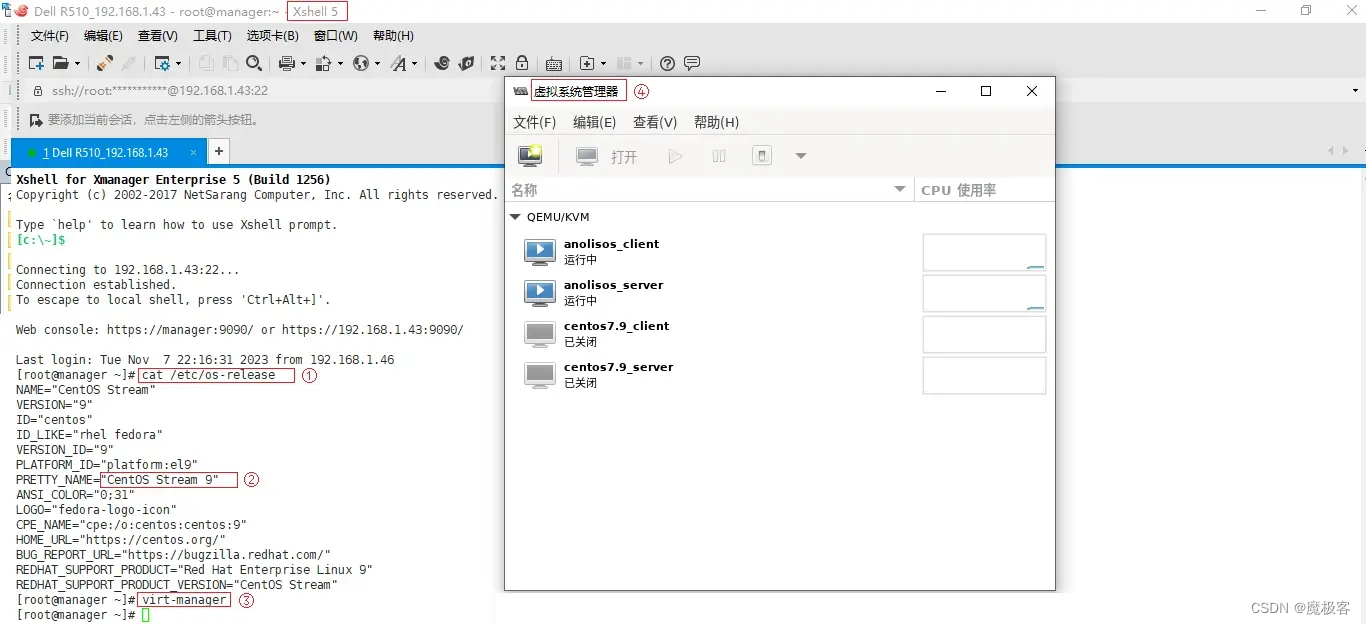Viewport: 1366px width, 624px height.
Task: Expand the globe encoding dropdown arrow
Action: pos(377,64)
